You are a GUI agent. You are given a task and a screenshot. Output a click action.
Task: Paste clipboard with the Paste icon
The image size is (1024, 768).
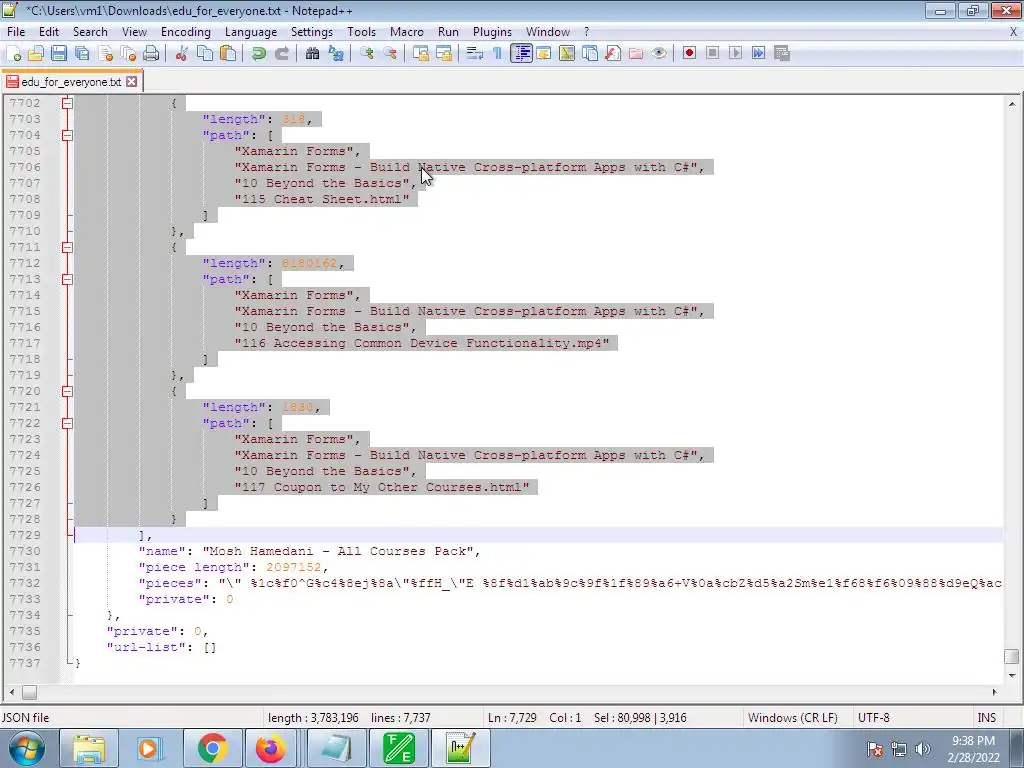228,54
